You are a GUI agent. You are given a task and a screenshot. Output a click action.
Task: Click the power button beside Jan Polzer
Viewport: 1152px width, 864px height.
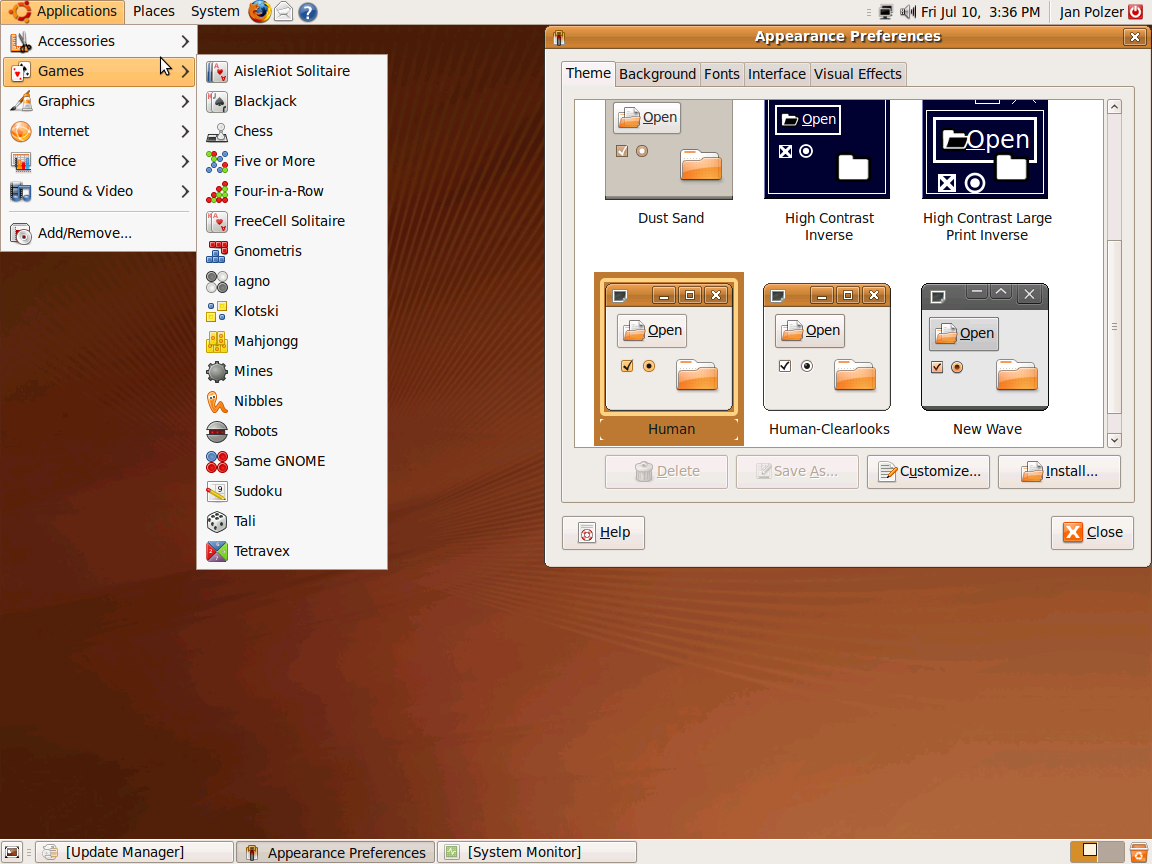(1136, 12)
